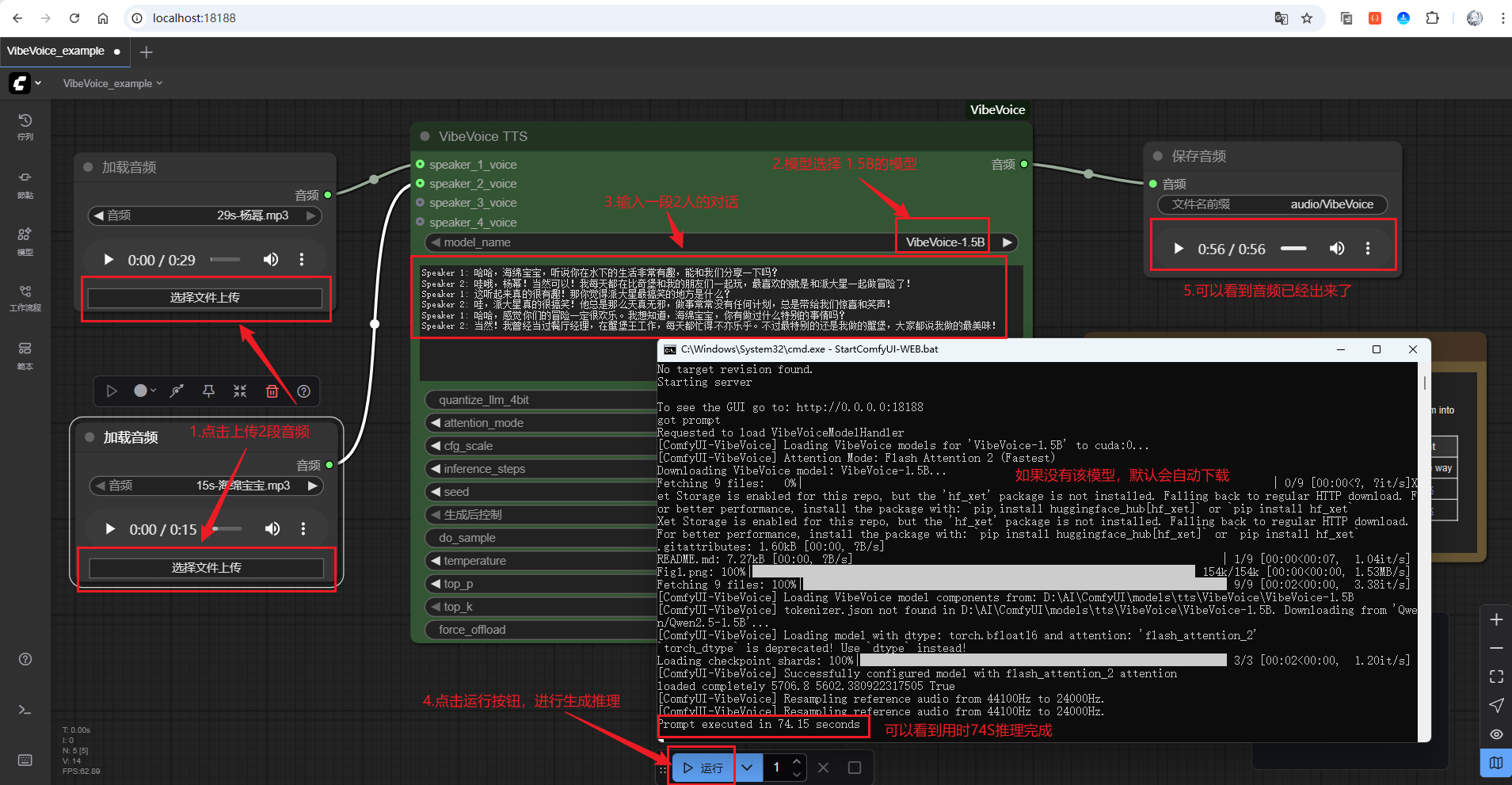The image size is (1512, 785).
Task: Zoom in on the canvas
Action: click(1496, 619)
